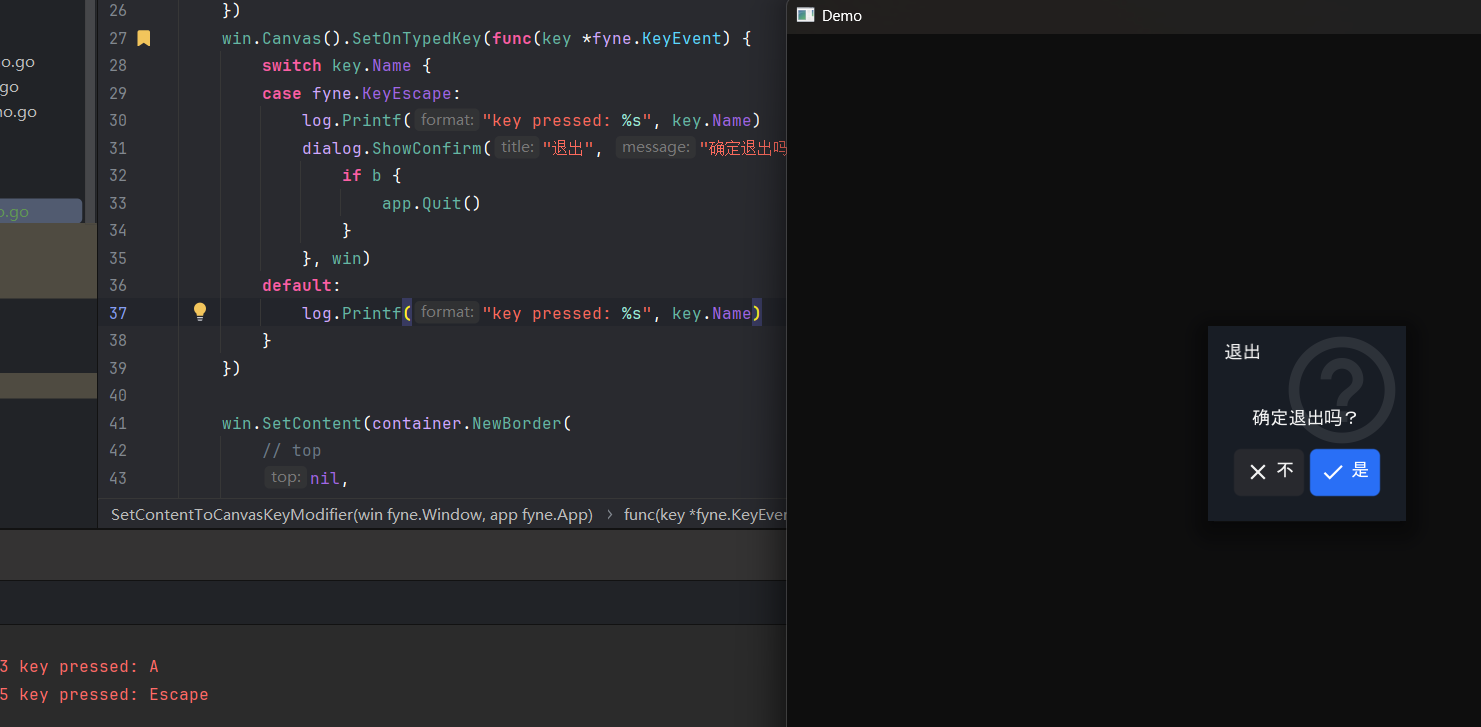Select SetContentToCanvasKeyModifier breadcrumb item

pos(351,515)
